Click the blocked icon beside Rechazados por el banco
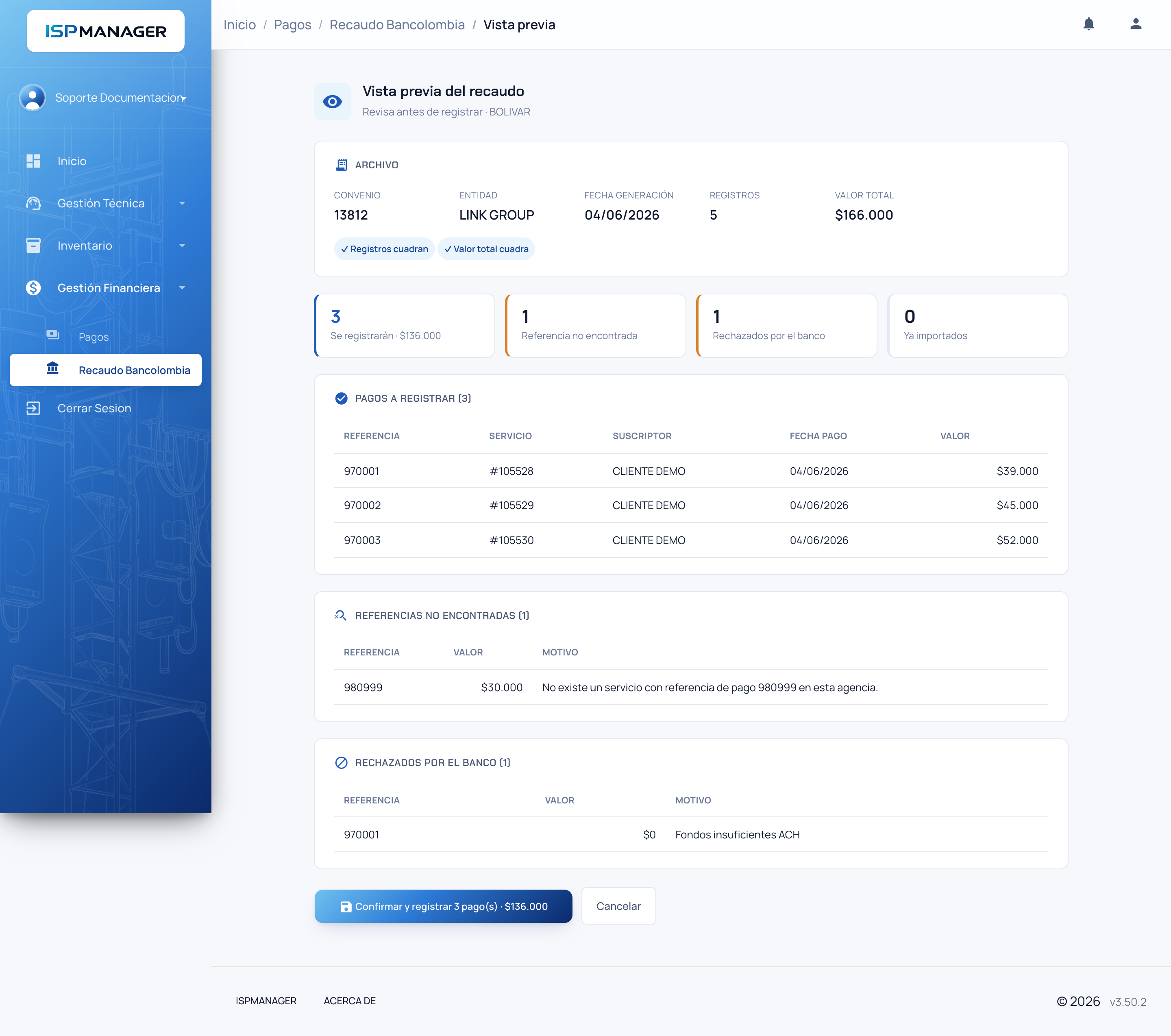Screen dimensions: 1171x1036 coord(342,763)
